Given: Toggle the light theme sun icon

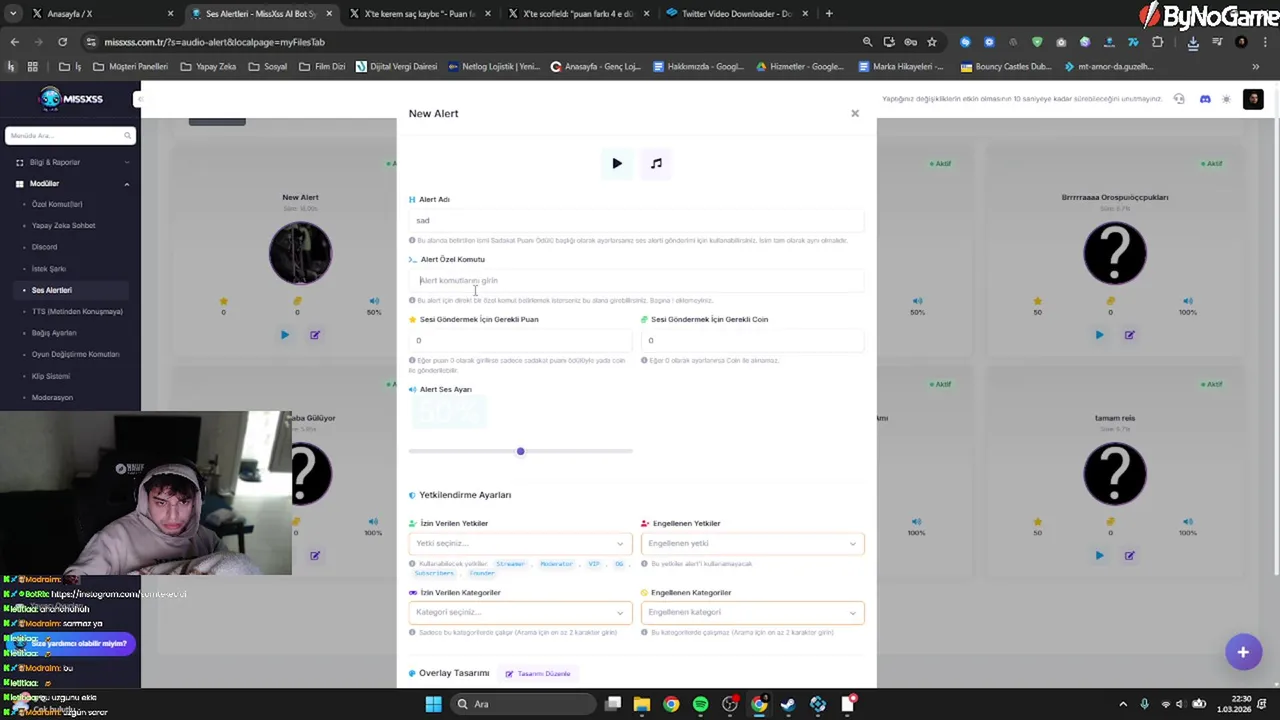Looking at the screenshot, I should point(1227,99).
